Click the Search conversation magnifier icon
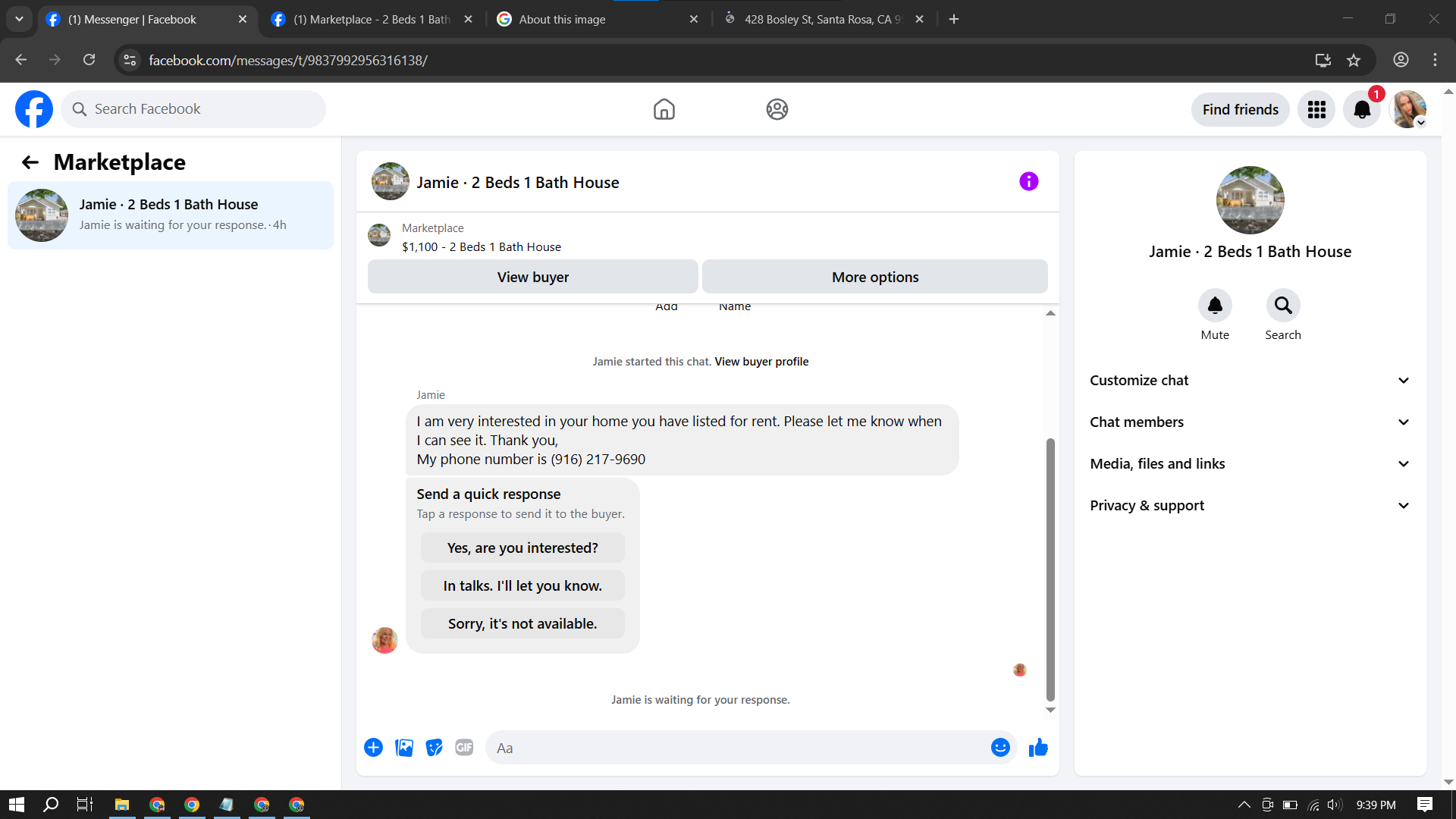The width and height of the screenshot is (1456, 819). tap(1282, 306)
